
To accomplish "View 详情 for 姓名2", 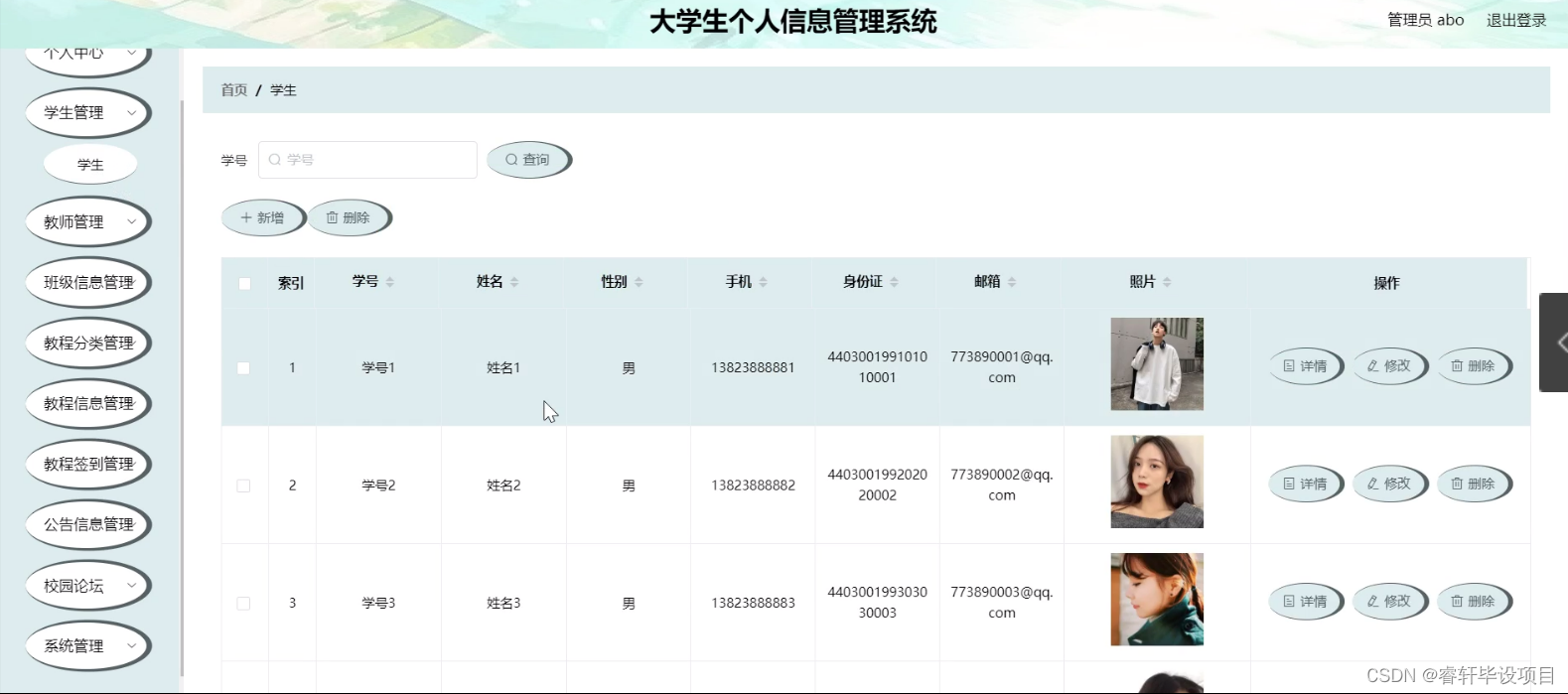I will [x=1306, y=485].
